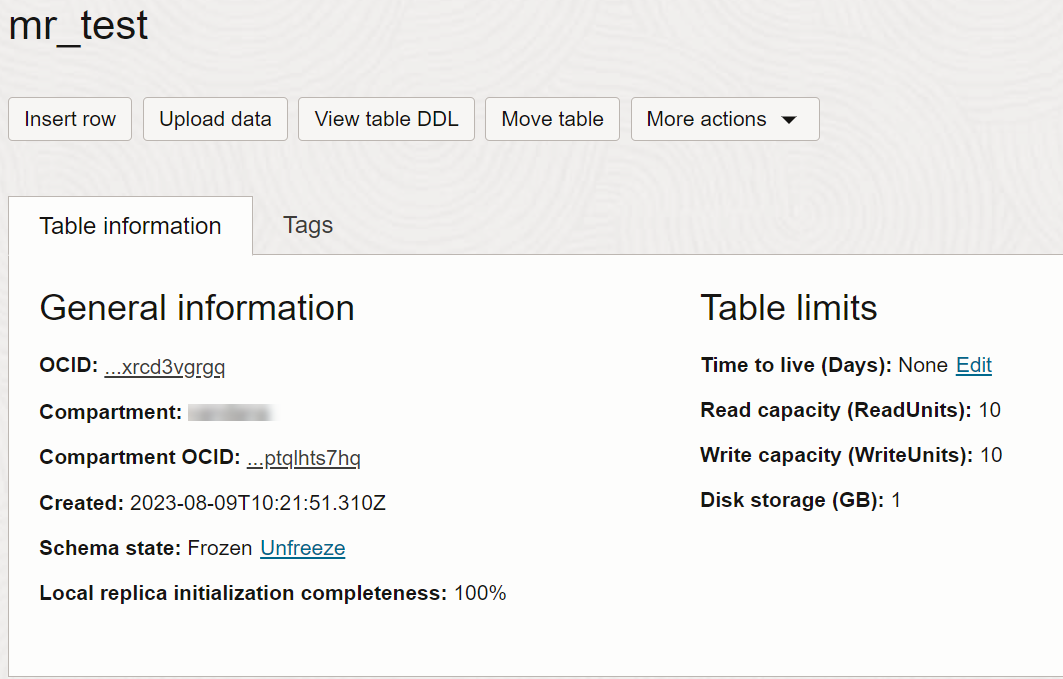Click the mr_test page title
1063x679 pixels.
(78, 26)
